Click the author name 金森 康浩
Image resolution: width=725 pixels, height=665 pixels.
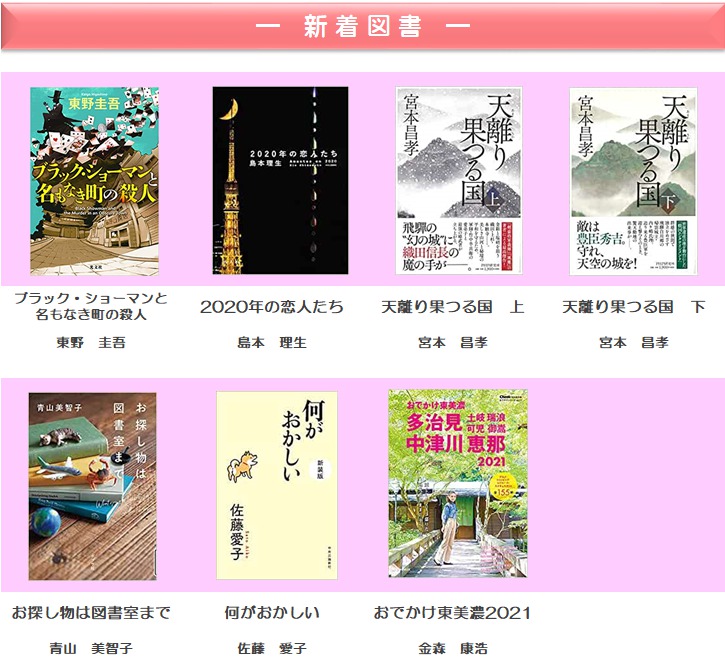tap(453, 649)
